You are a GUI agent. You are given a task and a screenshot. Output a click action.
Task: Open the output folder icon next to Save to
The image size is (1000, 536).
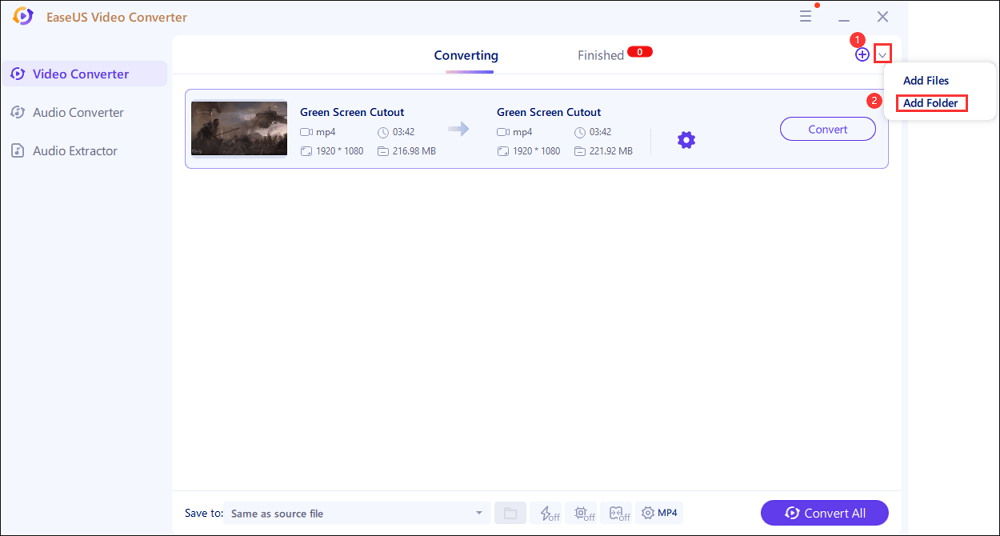[x=510, y=513]
